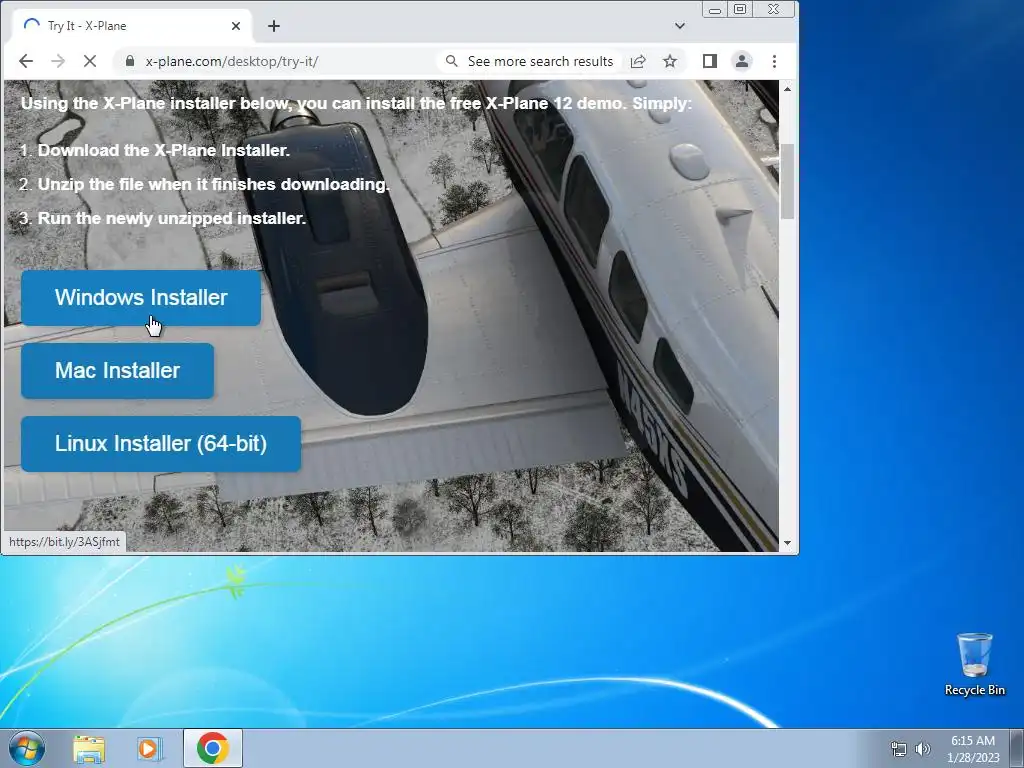
Task: Click the Show desktop strip
Action: click(x=1017, y=748)
